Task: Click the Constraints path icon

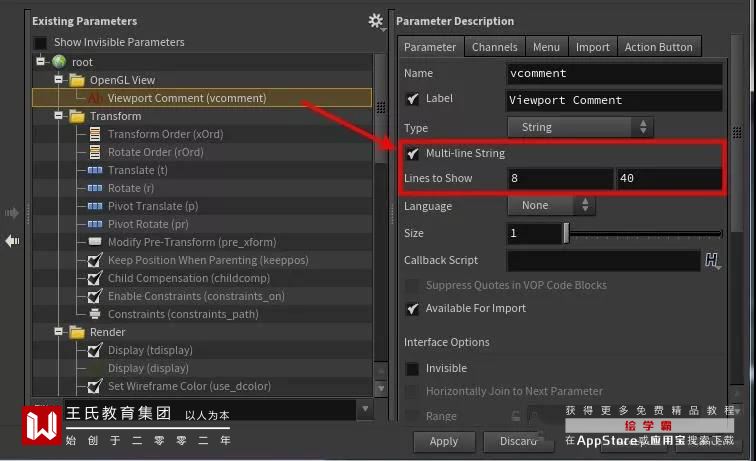Action: click(95, 314)
